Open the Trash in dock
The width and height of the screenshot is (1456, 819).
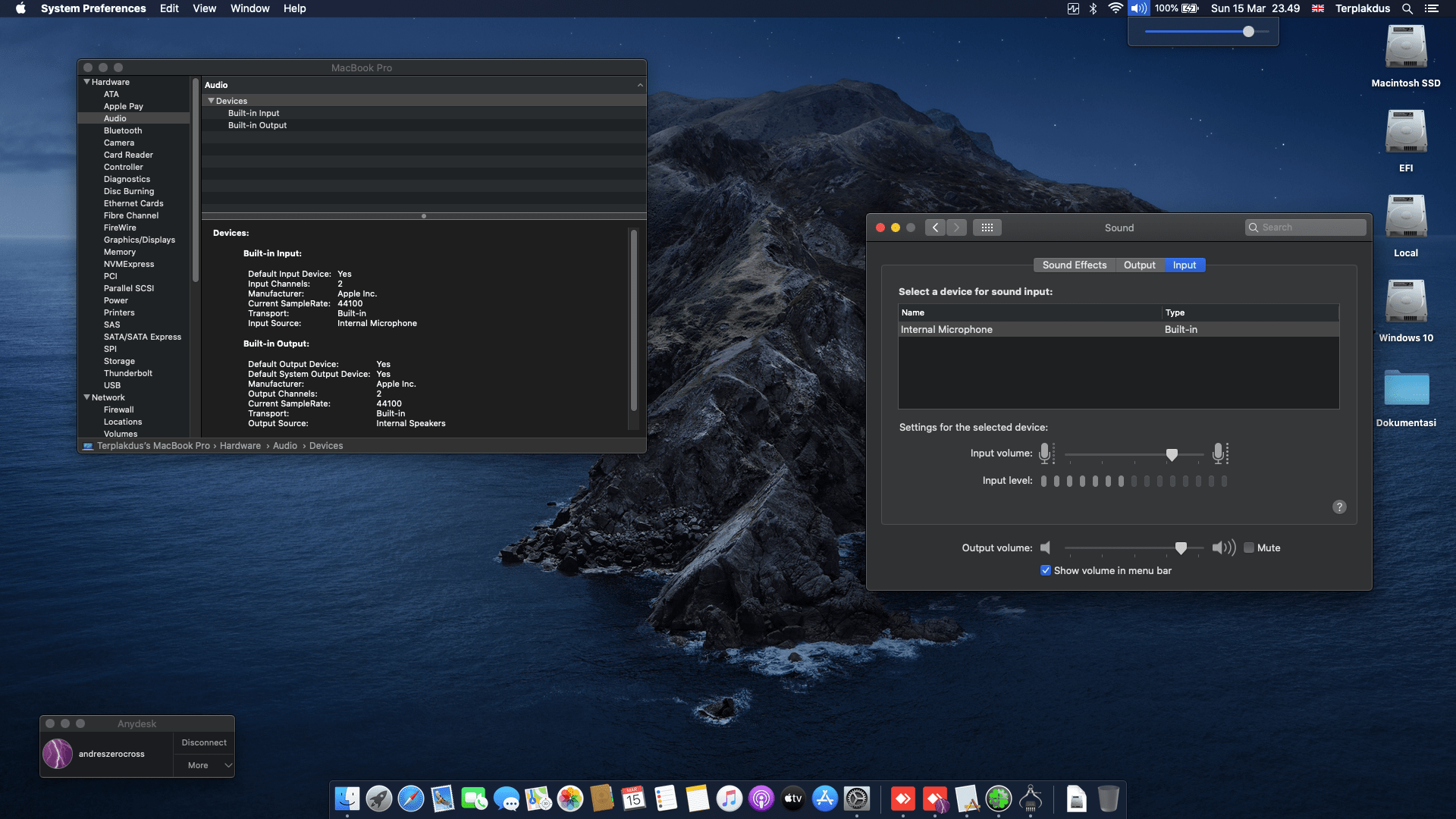(1109, 799)
